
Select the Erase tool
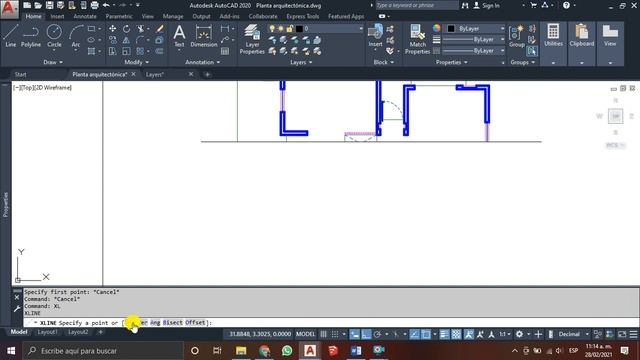coord(160,29)
